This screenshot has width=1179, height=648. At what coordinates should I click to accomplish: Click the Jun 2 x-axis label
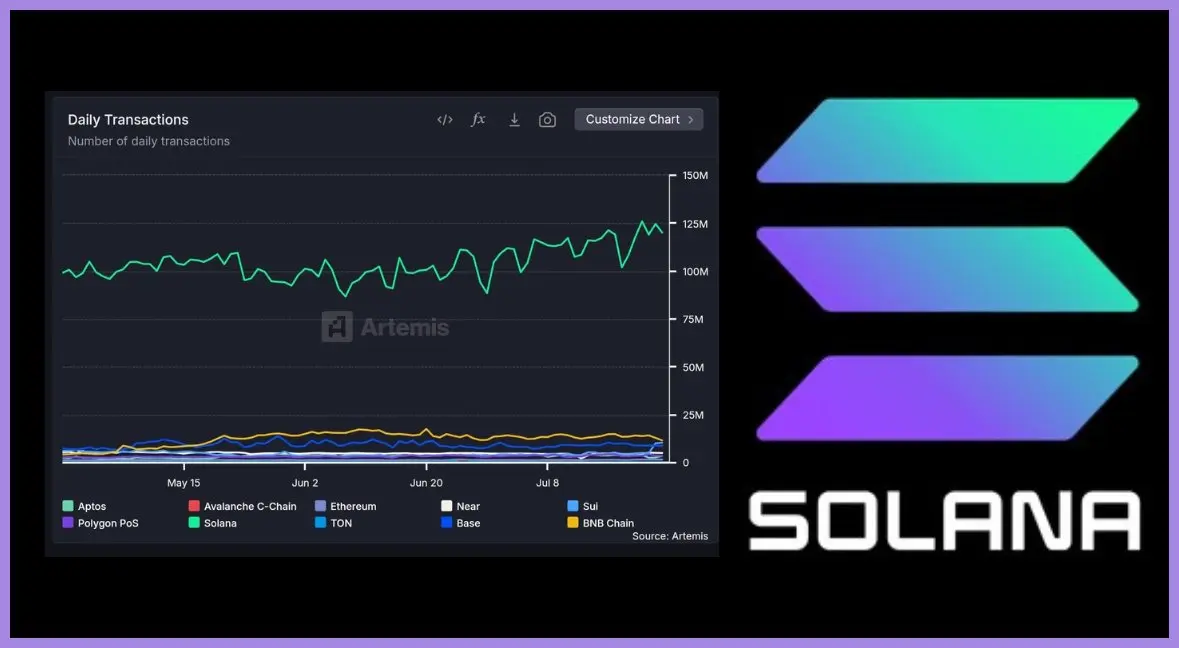click(x=305, y=483)
